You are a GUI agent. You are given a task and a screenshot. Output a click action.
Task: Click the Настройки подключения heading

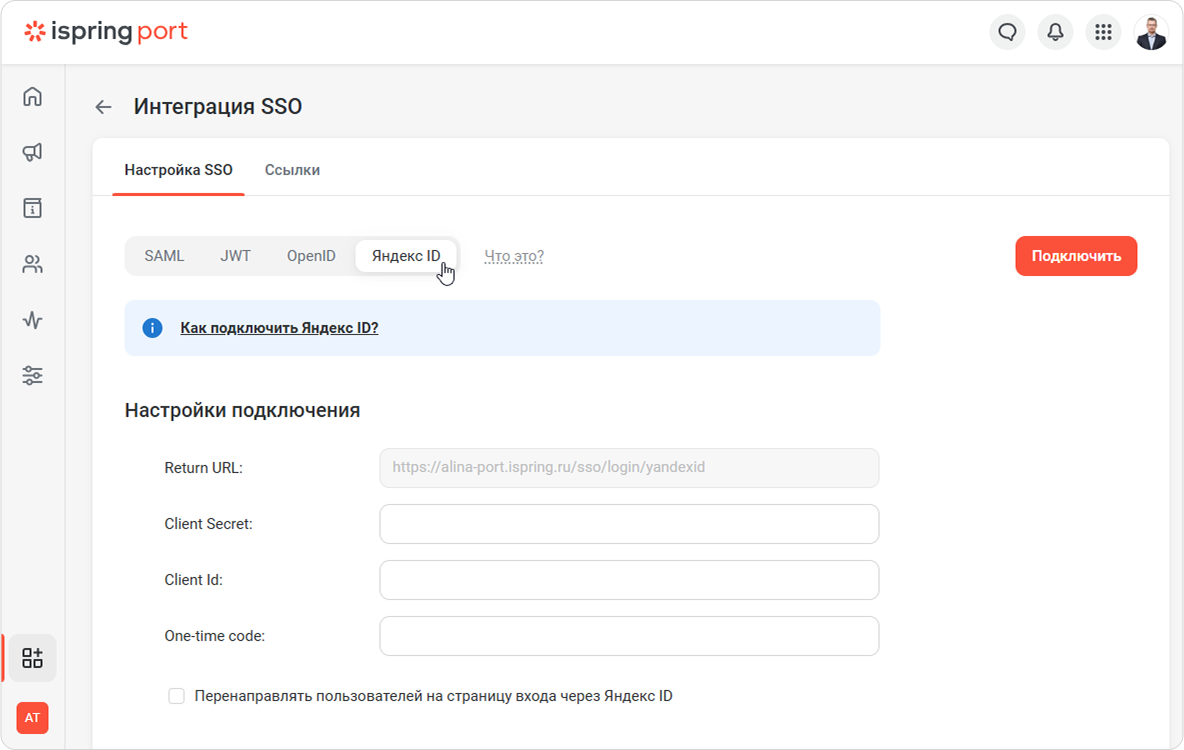pos(242,410)
